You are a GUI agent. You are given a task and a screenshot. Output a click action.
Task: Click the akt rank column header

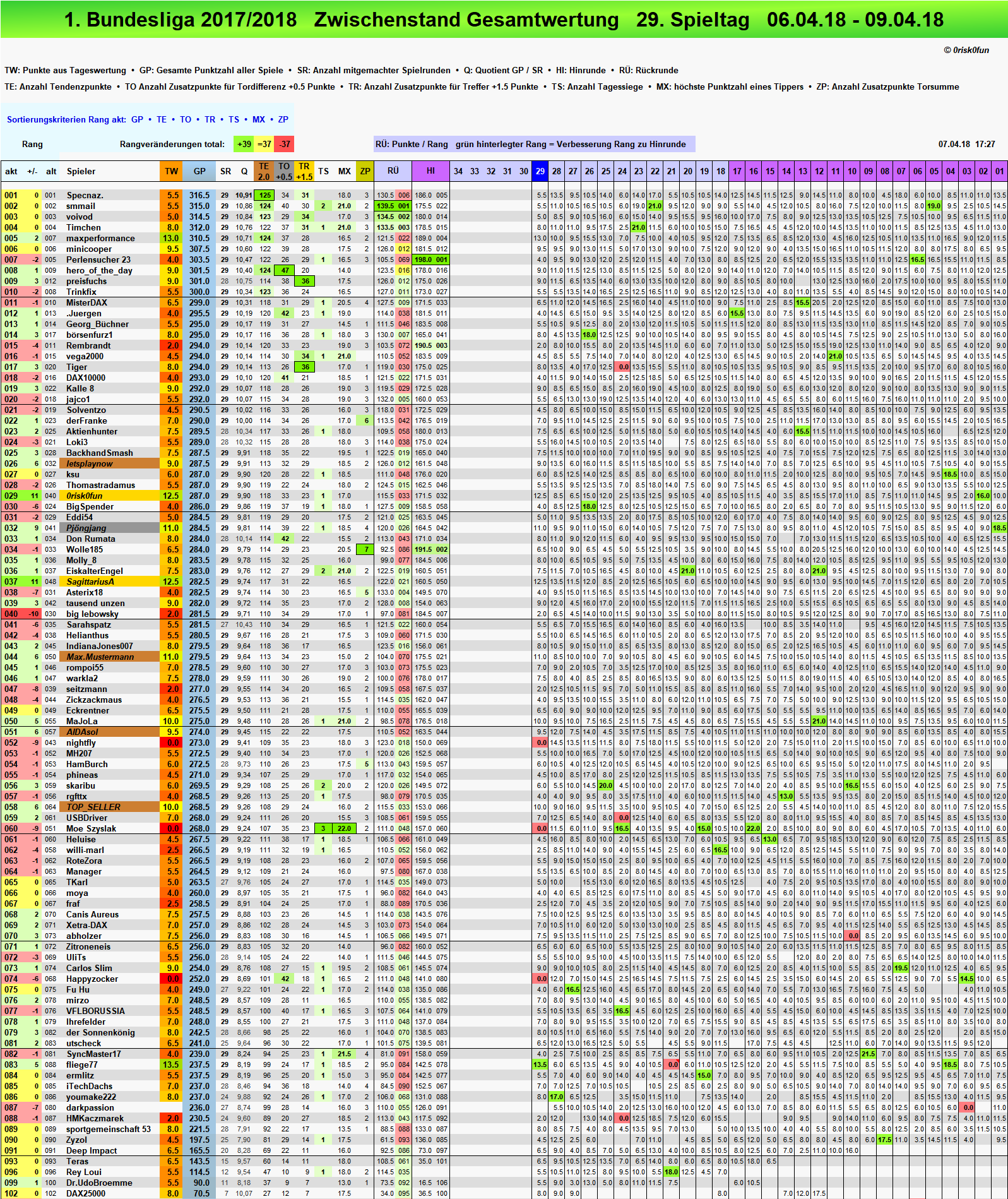click(x=11, y=171)
